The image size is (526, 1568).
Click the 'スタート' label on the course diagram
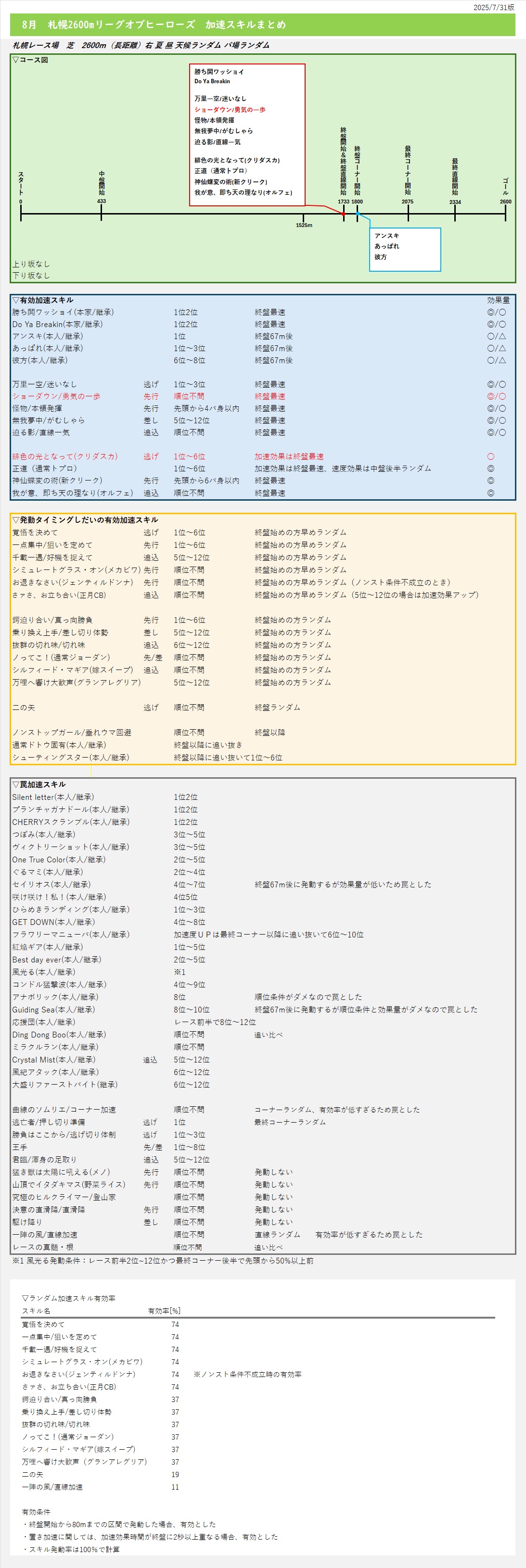click(21, 184)
